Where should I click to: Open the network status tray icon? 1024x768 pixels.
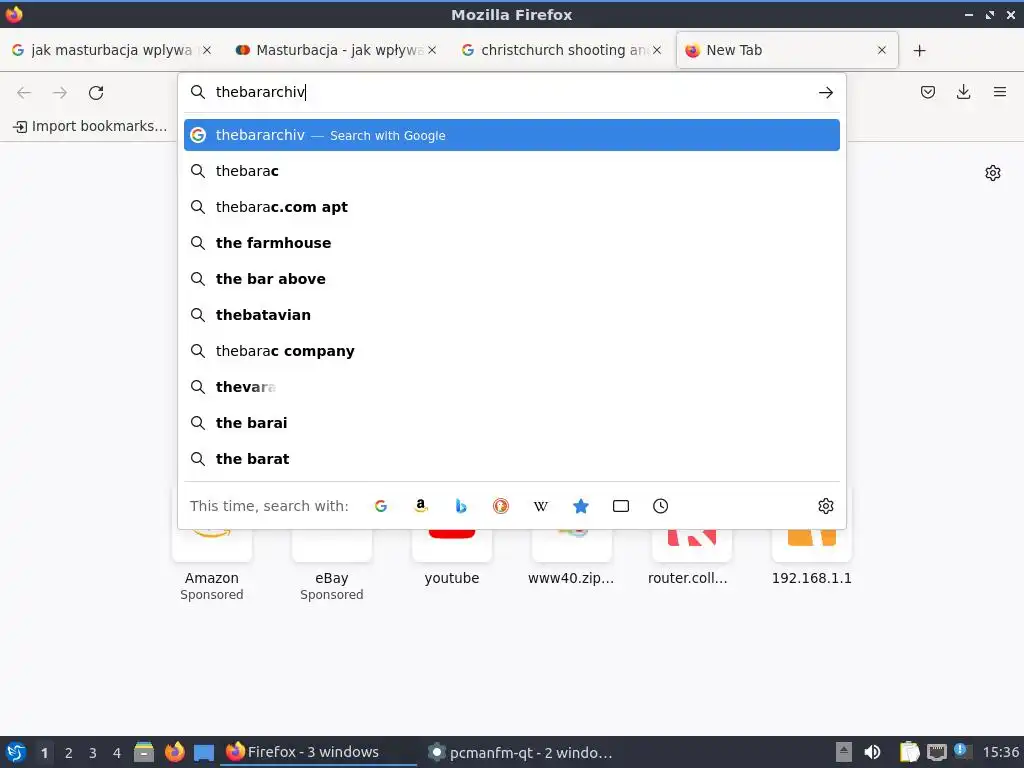click(x=936, y=752)
